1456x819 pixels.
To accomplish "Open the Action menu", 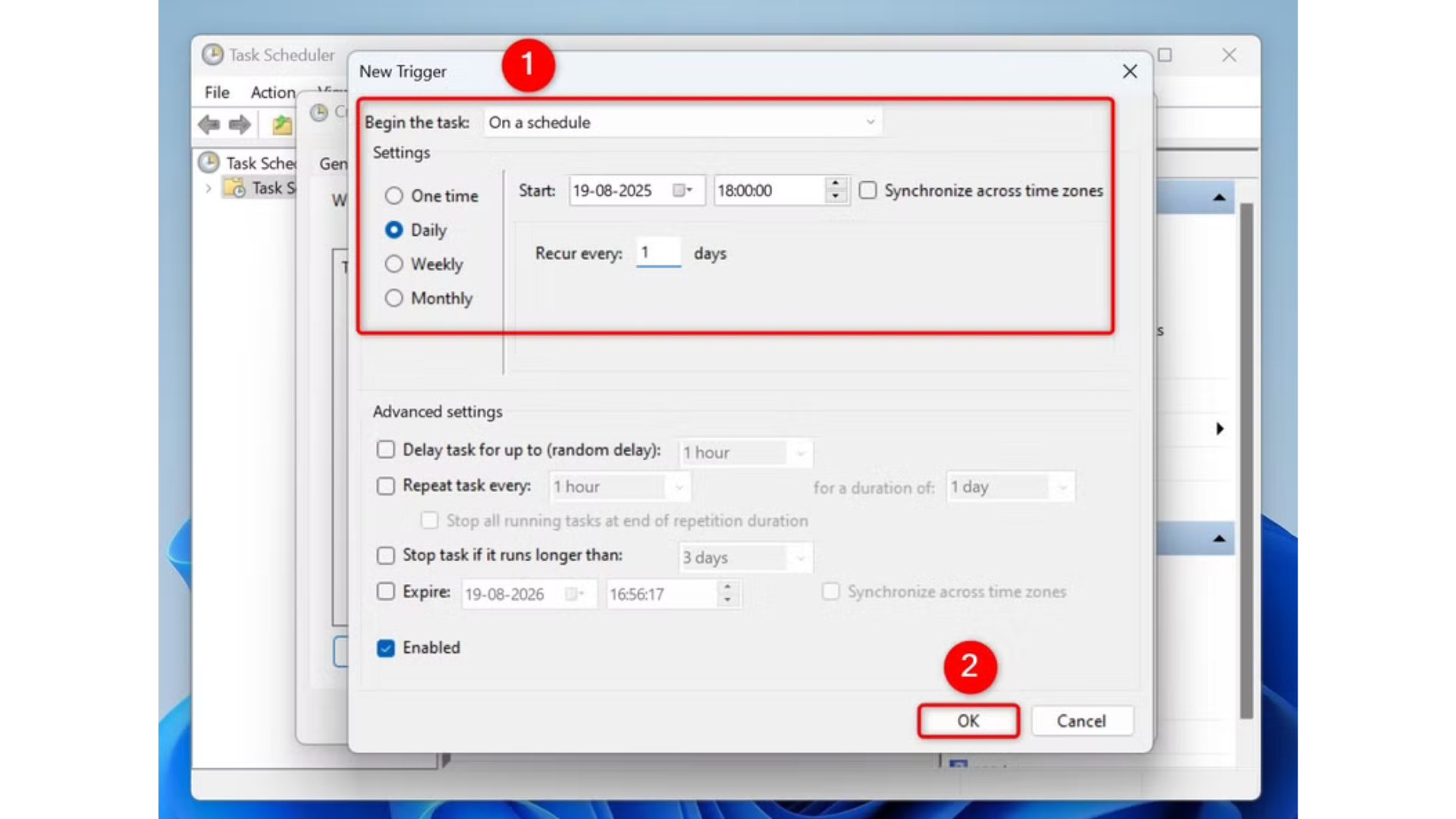I will pos(272,92).
